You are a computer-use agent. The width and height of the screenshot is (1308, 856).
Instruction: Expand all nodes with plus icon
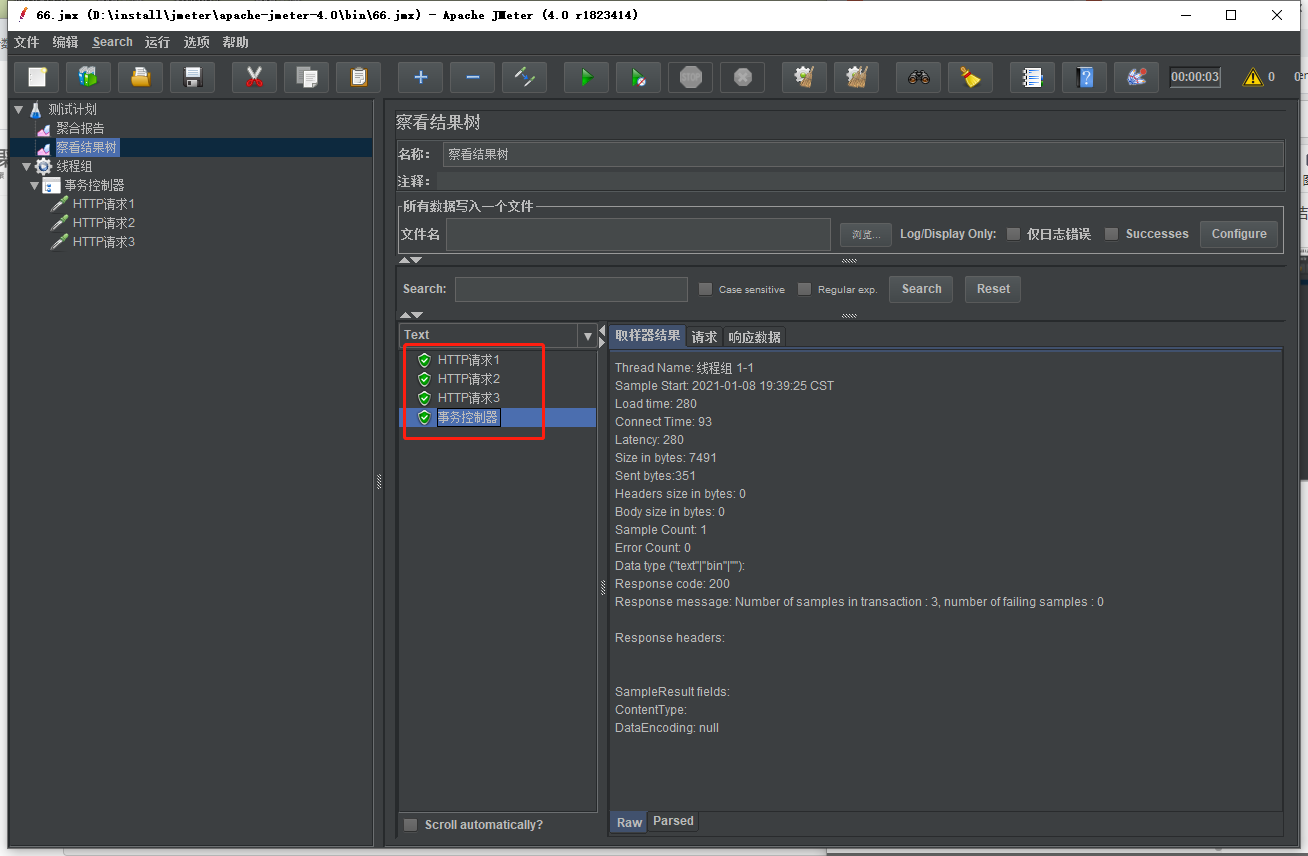[x=420, y=77]
